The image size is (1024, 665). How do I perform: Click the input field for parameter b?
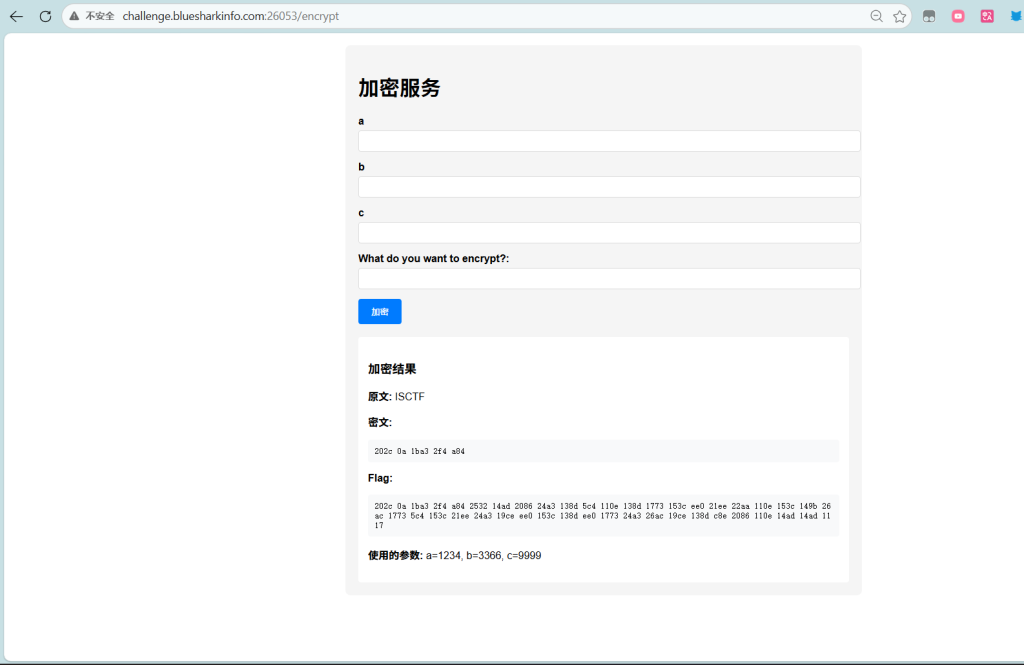point(609,187)
